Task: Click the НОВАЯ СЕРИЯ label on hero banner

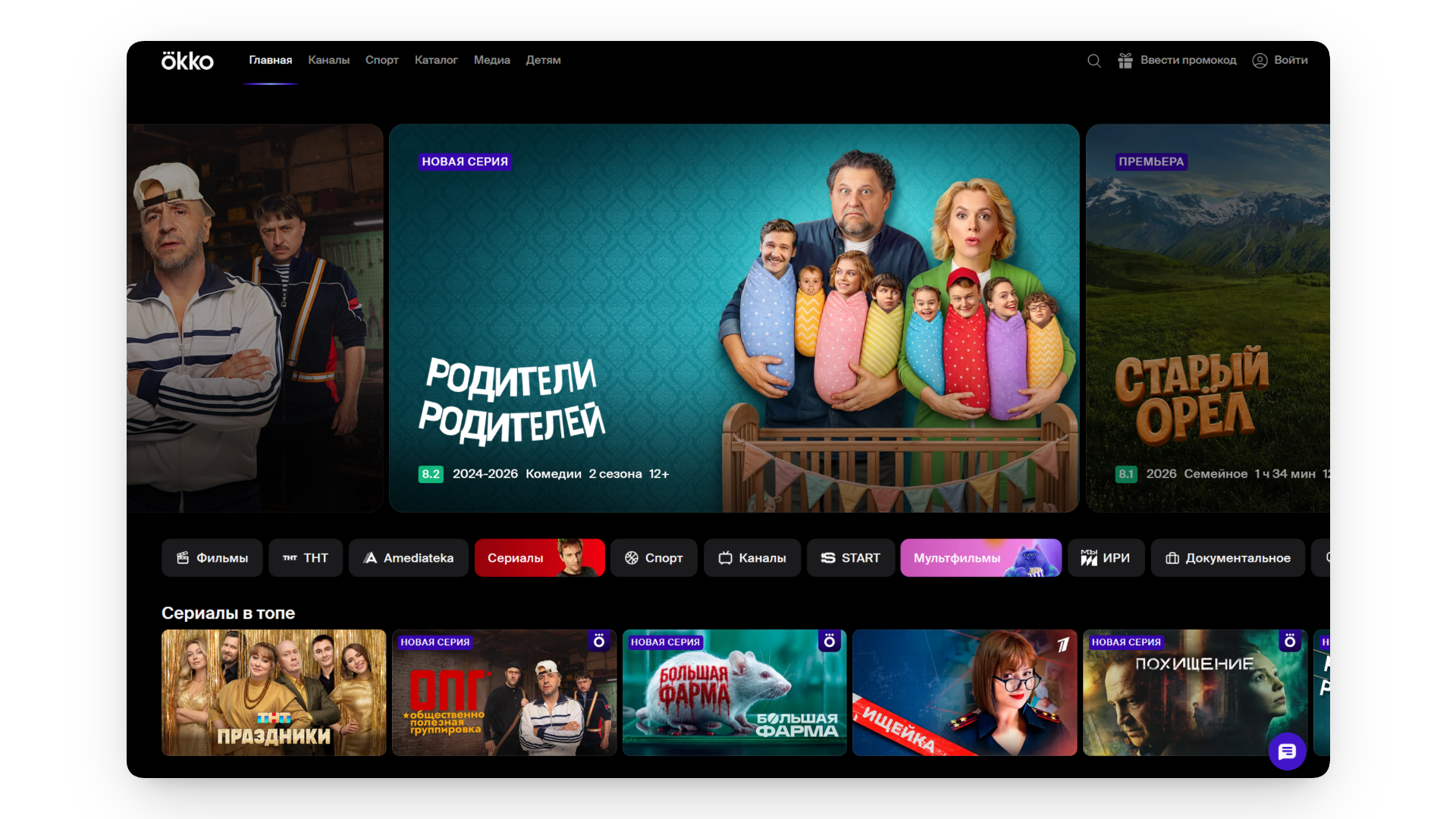Action: click(x=465, y=162)
